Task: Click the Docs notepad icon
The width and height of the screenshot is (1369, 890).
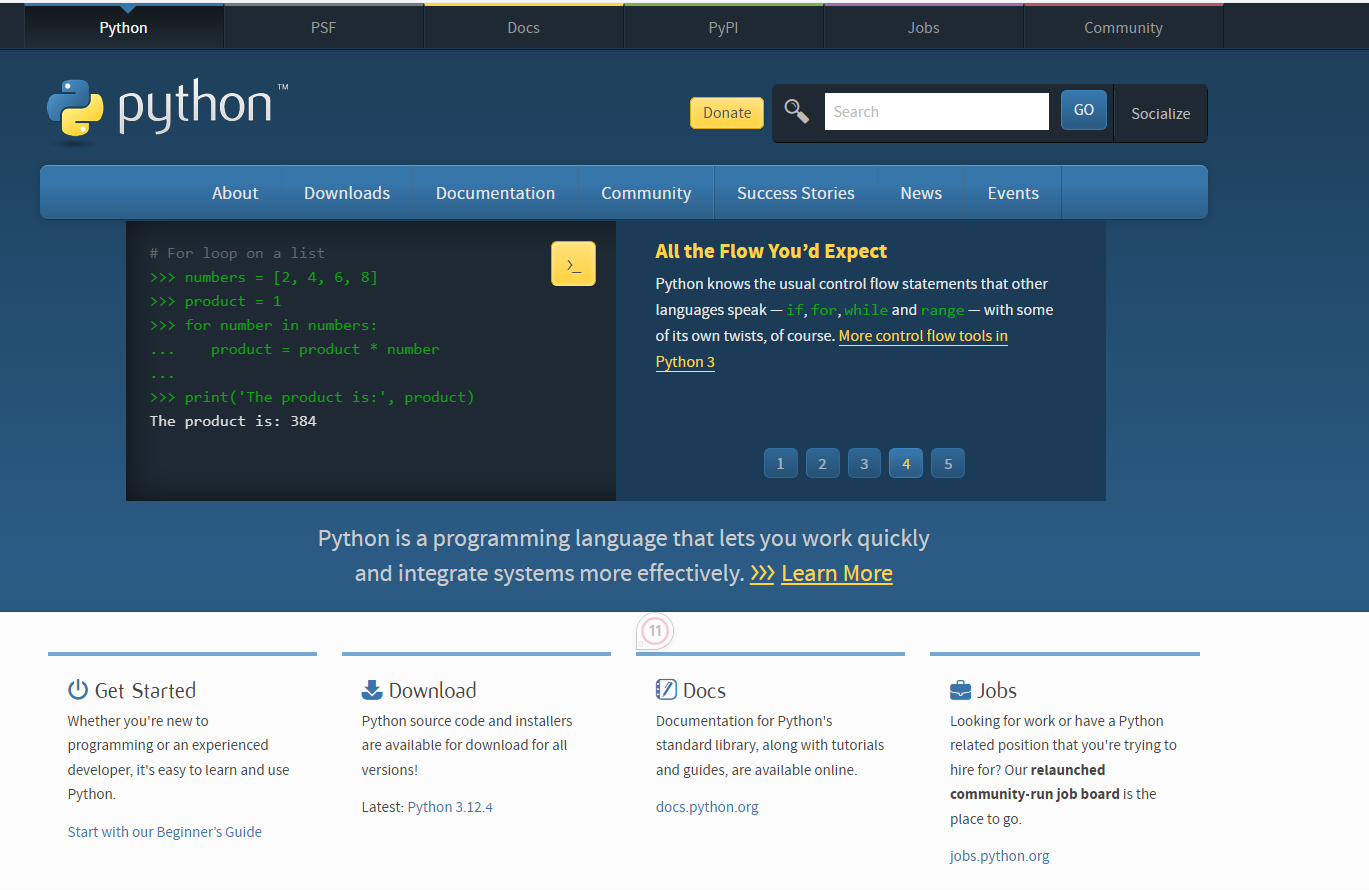Action: tap(666, 690)
